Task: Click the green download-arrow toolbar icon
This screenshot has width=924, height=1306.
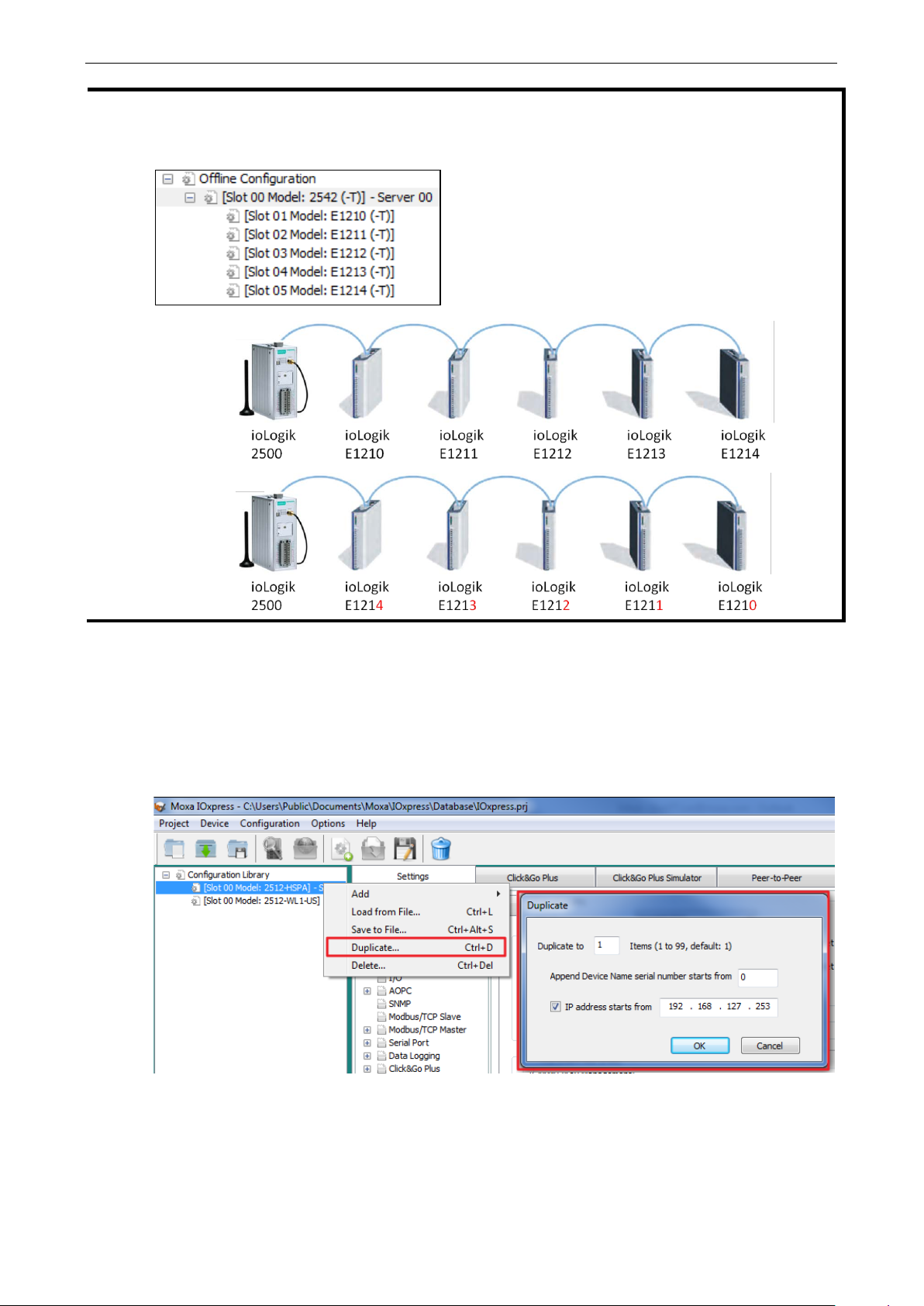Action: 205,849
